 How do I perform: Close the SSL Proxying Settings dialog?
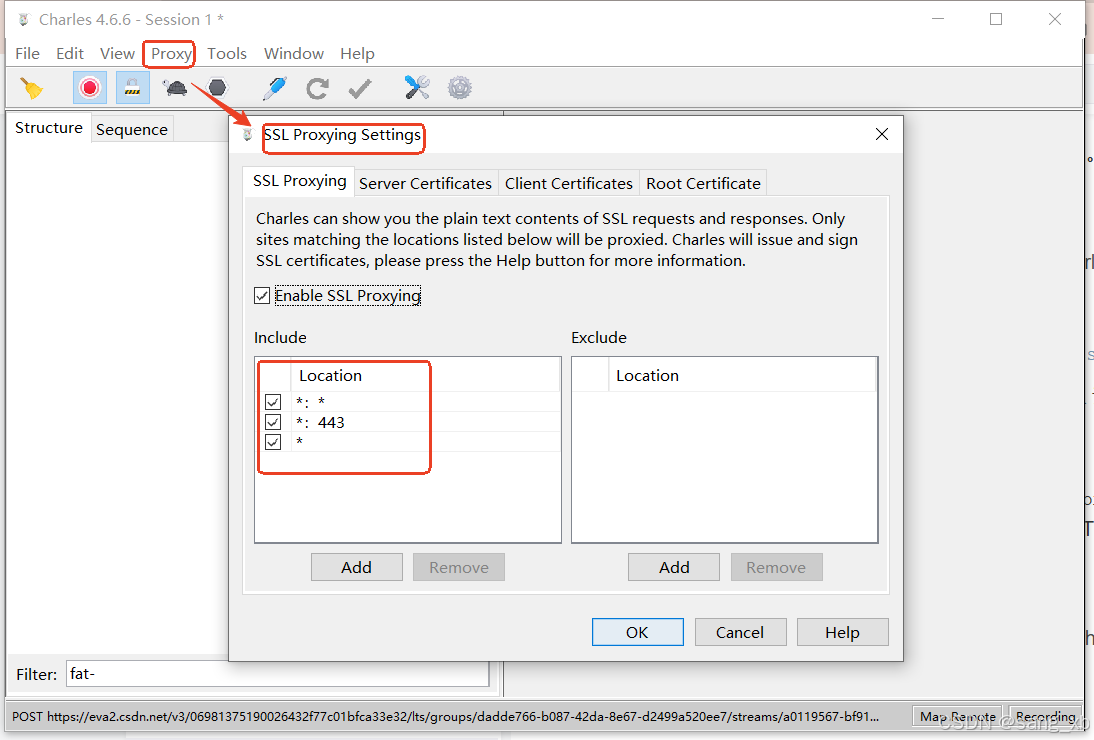(882, 134)
